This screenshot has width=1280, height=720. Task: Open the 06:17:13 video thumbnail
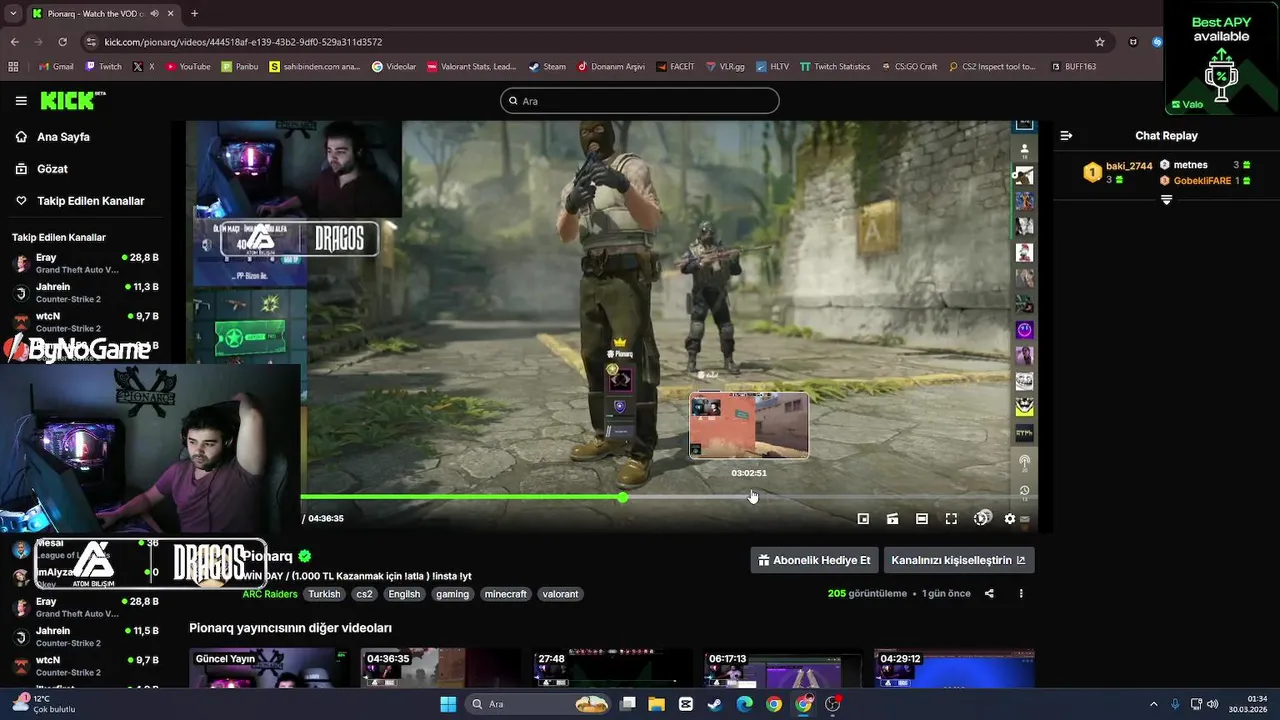(x=783, y=668)
